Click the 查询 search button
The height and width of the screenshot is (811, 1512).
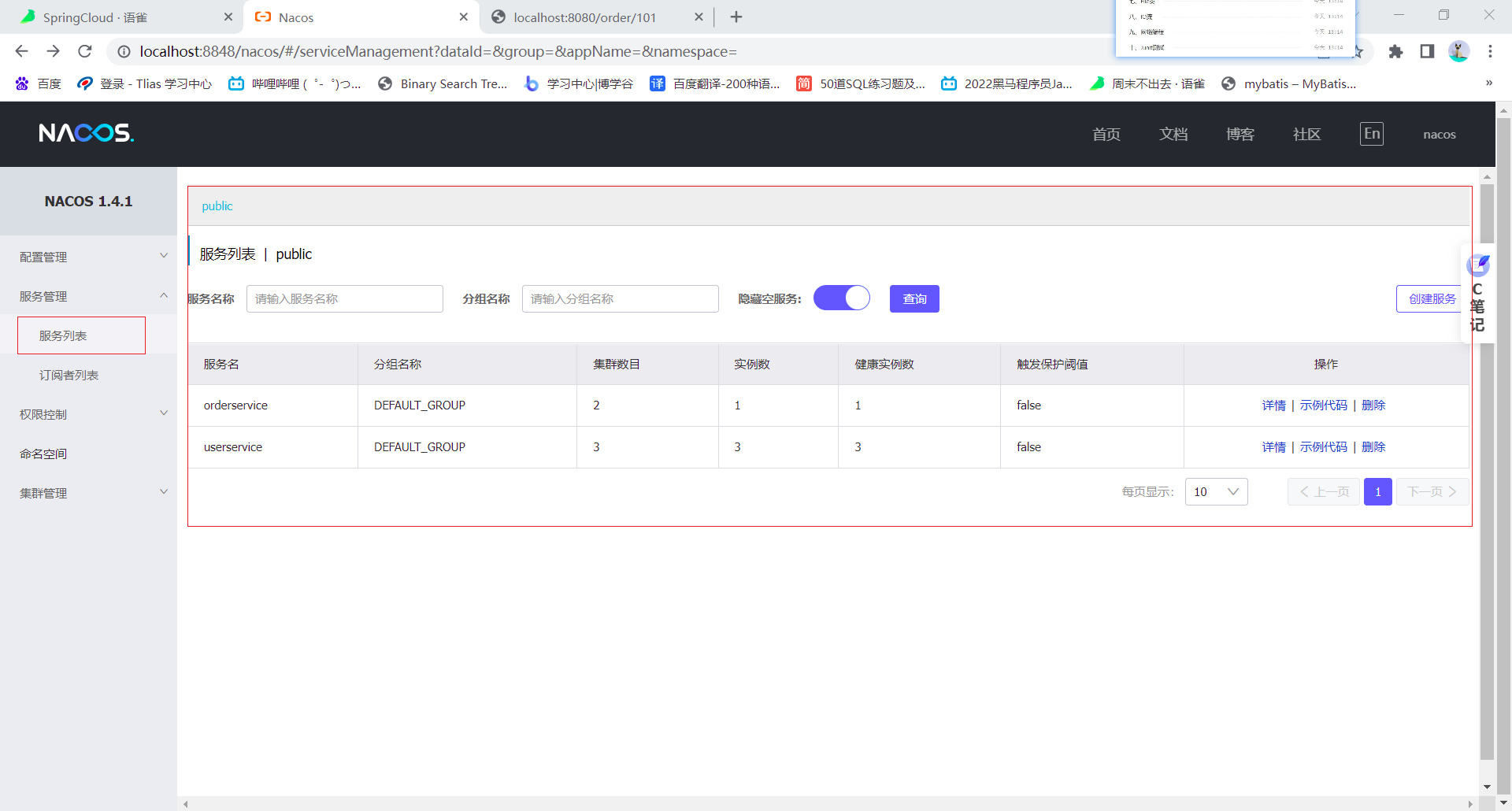914,298
